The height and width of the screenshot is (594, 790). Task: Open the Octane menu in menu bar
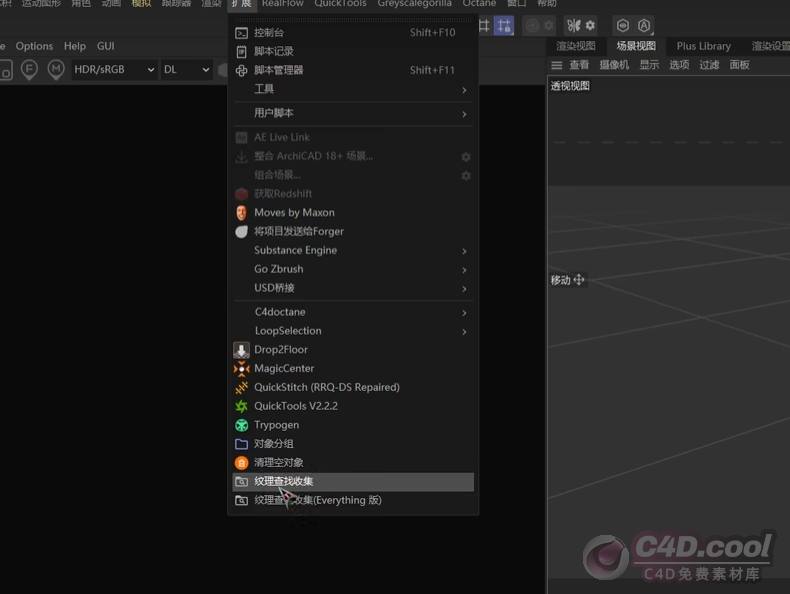point(479,4)
